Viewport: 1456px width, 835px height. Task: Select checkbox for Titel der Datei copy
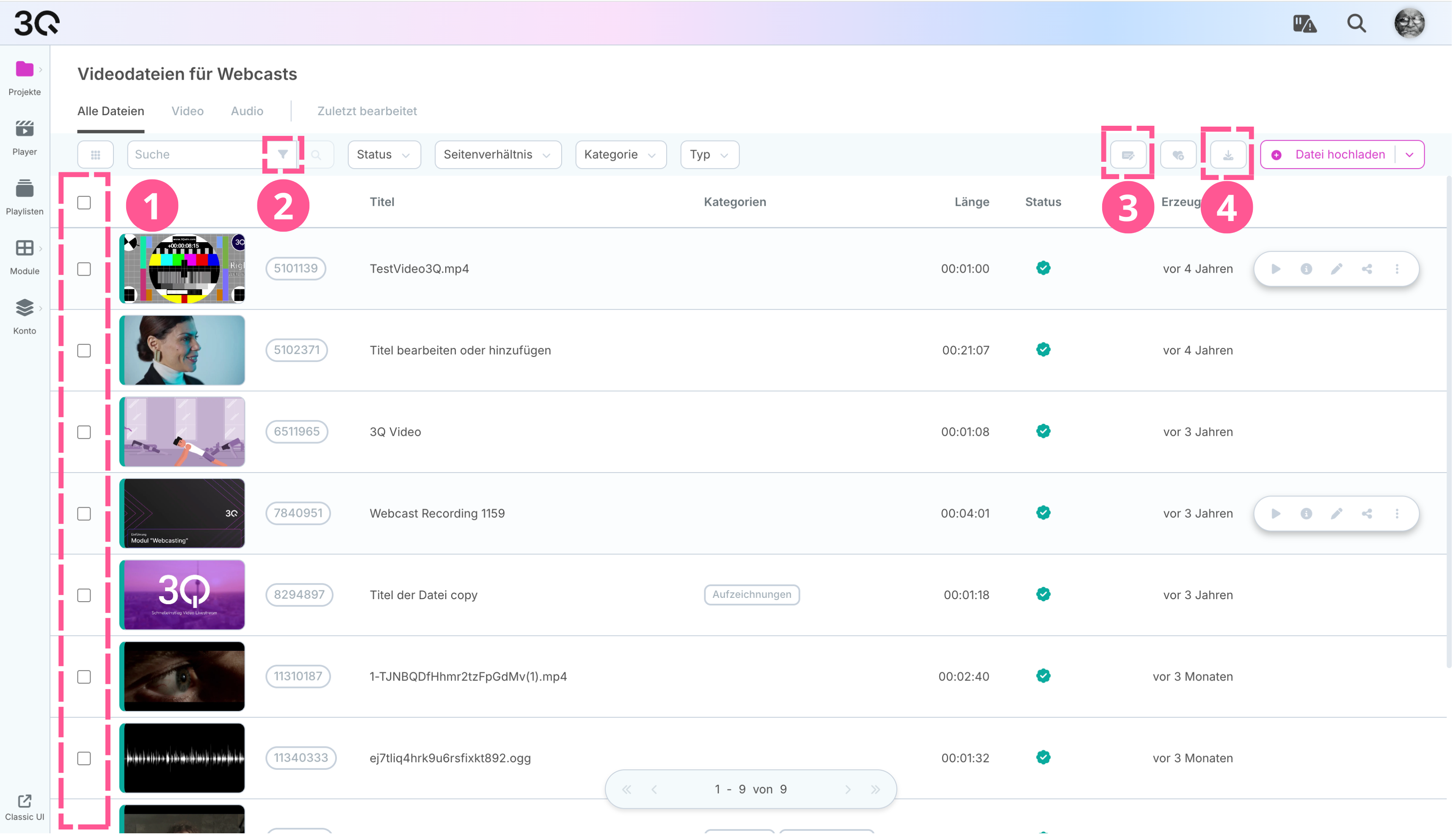pos(84,596)
